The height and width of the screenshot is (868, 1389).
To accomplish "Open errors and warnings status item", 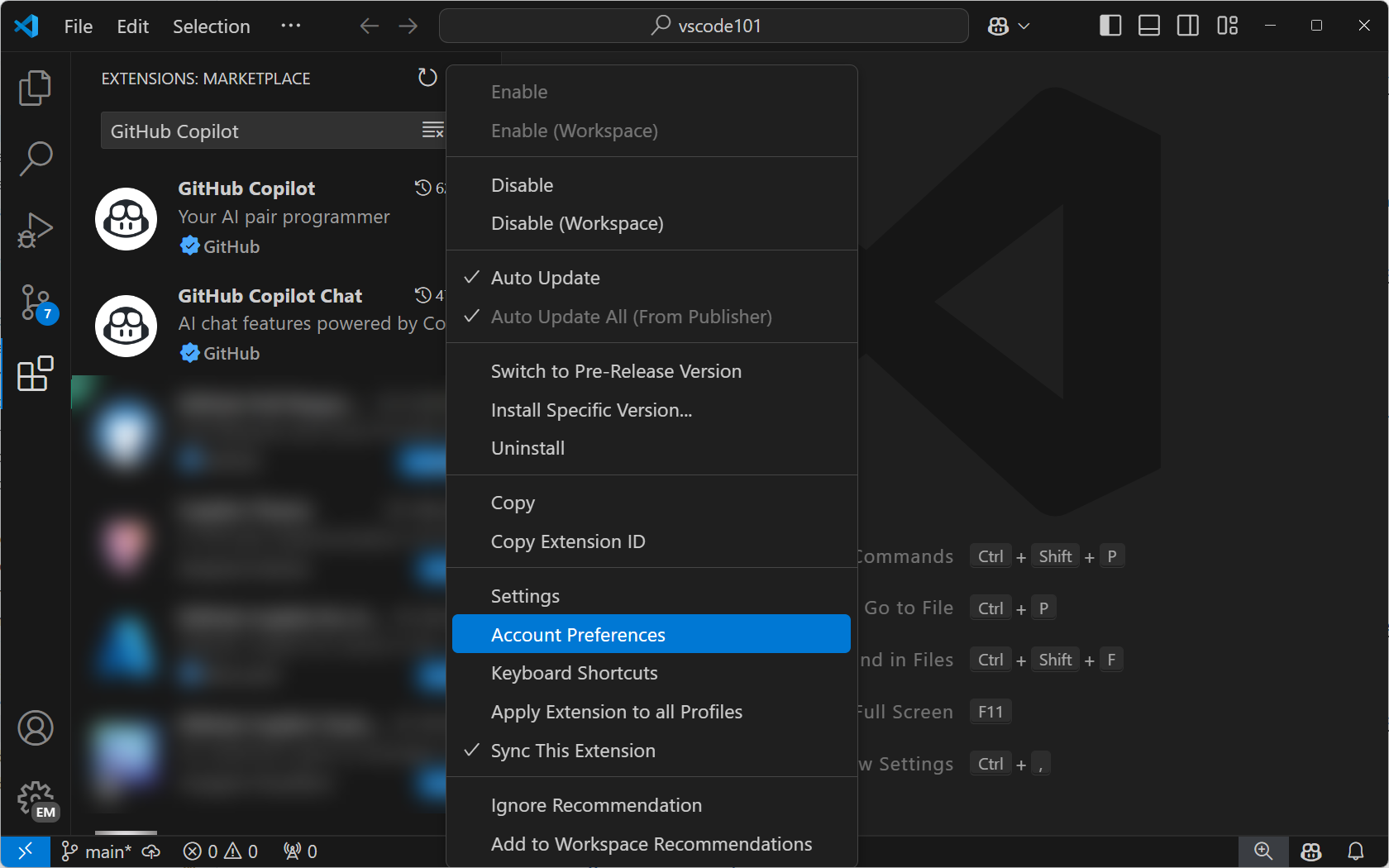I will click(221, 851).
